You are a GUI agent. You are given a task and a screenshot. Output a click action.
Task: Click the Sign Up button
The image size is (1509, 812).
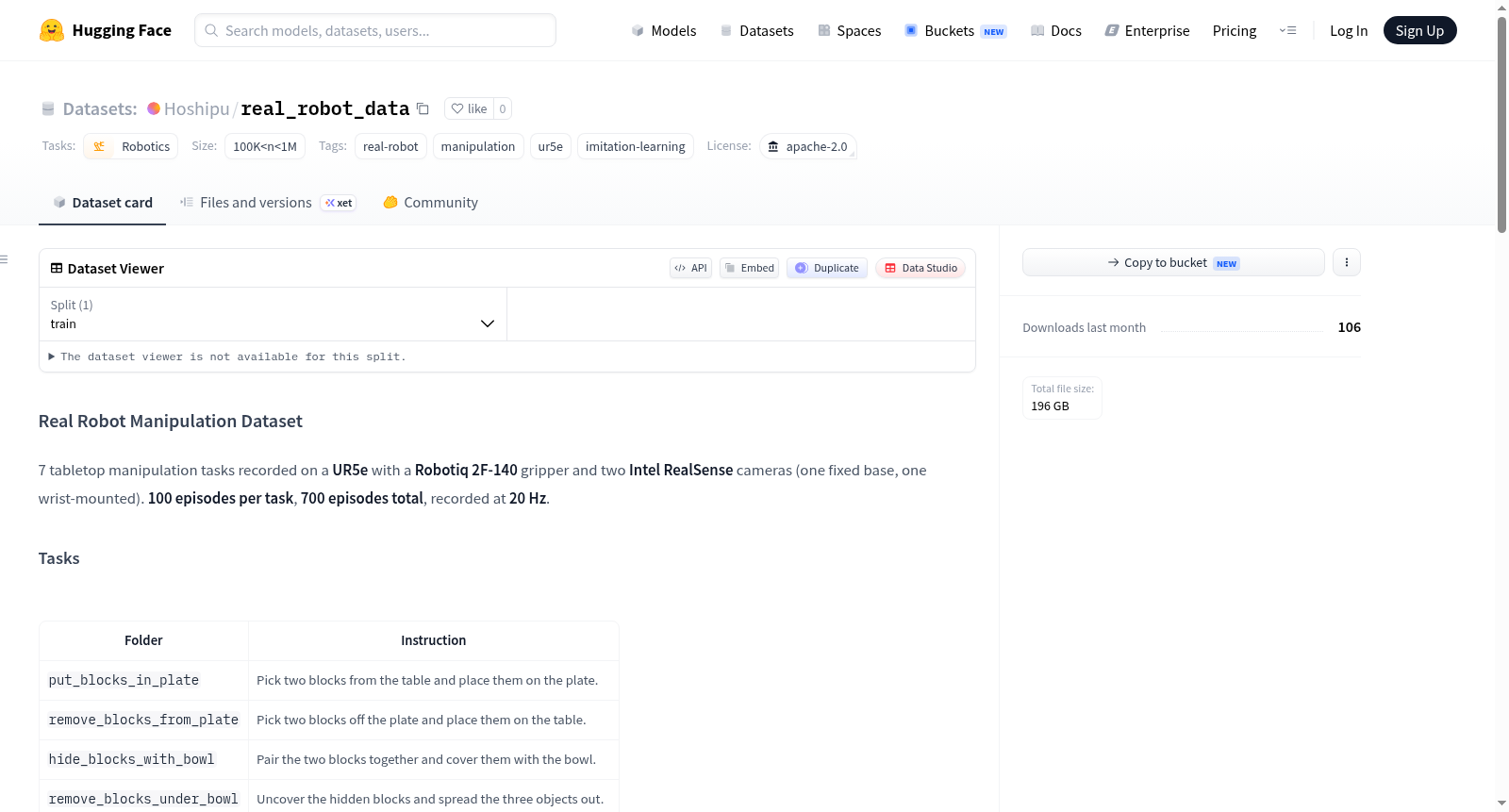(1419, 31)
